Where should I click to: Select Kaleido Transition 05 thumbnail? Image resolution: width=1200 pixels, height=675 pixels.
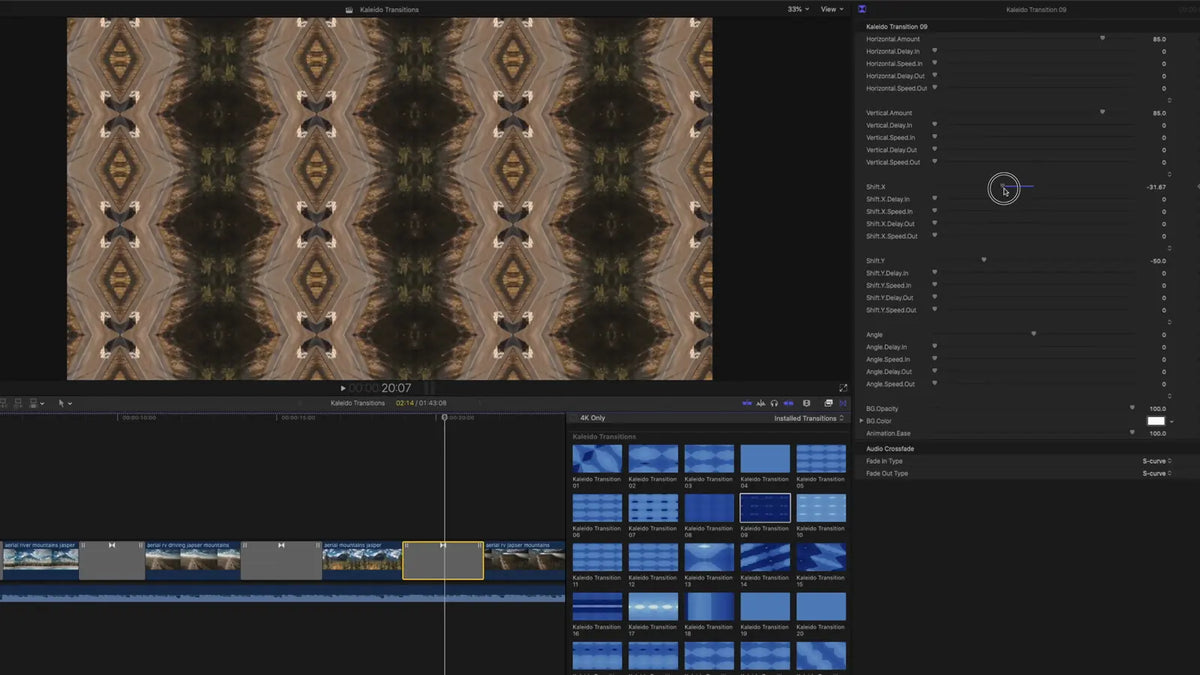821,459
